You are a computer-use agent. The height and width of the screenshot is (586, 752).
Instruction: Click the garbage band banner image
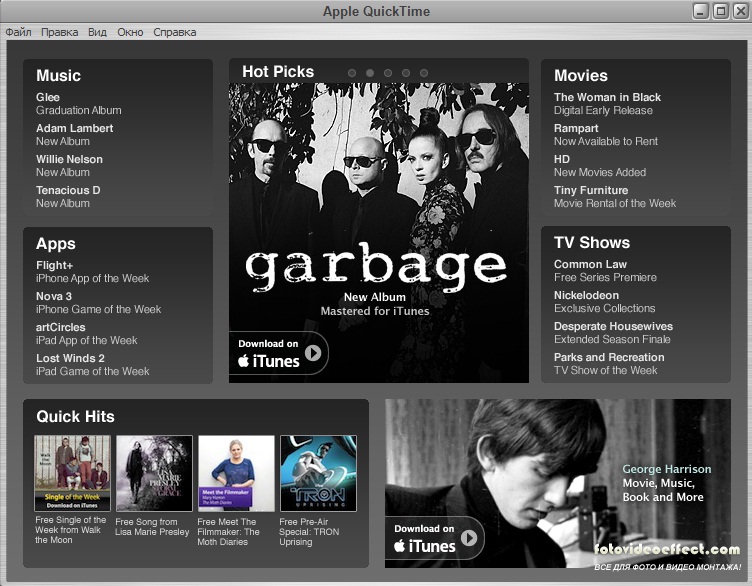(x=379, y=233)
